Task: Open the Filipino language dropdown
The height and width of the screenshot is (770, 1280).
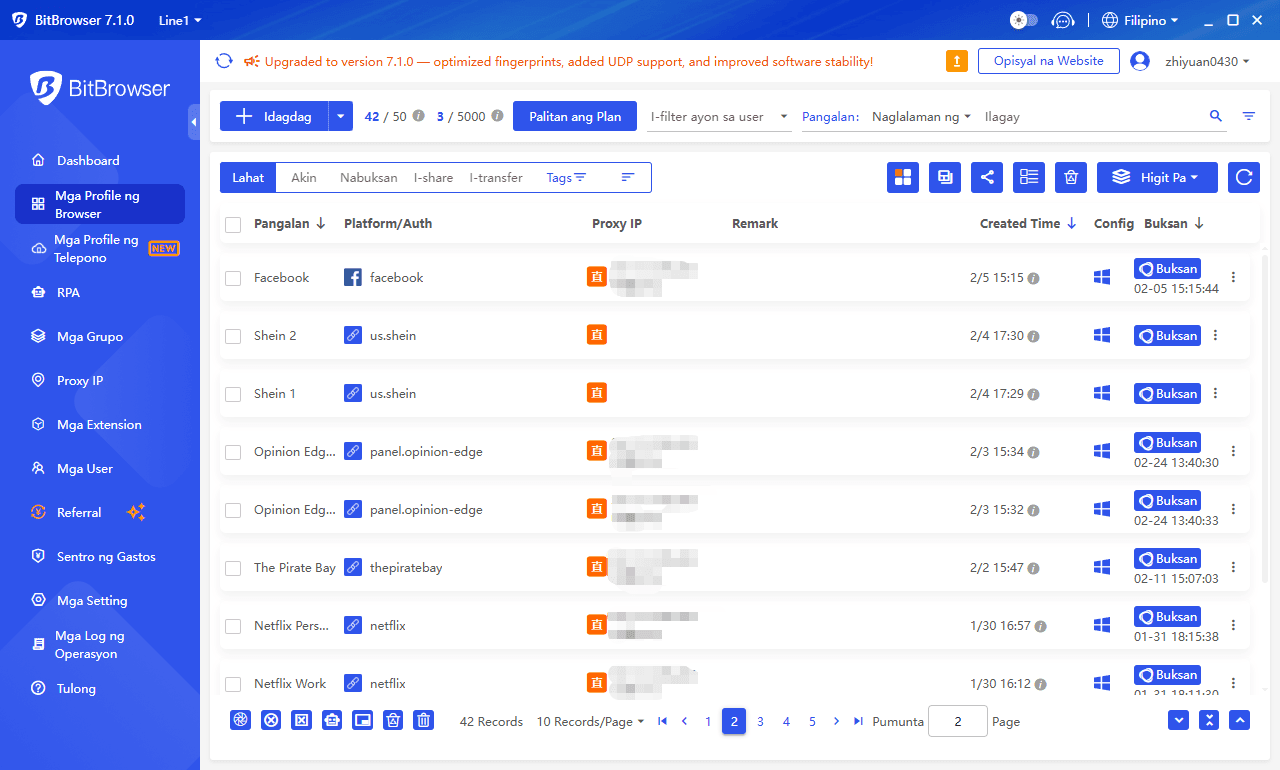Action: (x=1140, y=20)
